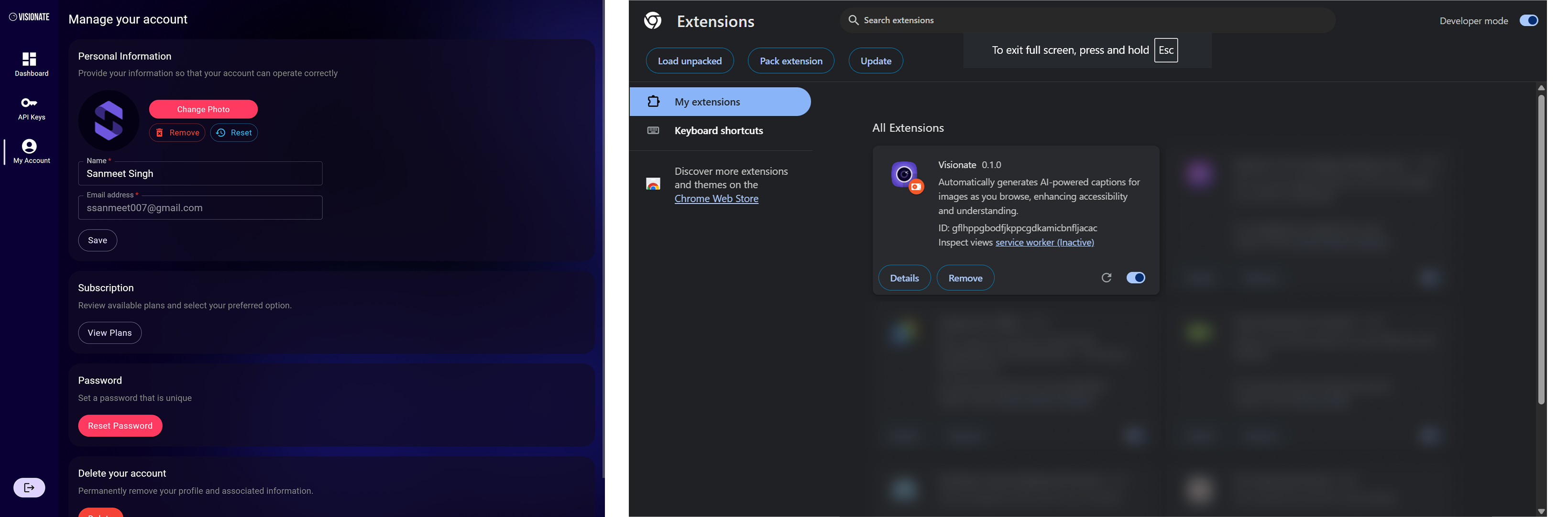Click Load unpacked button
The image size is (1568, 517).
[x=689, y=61]
